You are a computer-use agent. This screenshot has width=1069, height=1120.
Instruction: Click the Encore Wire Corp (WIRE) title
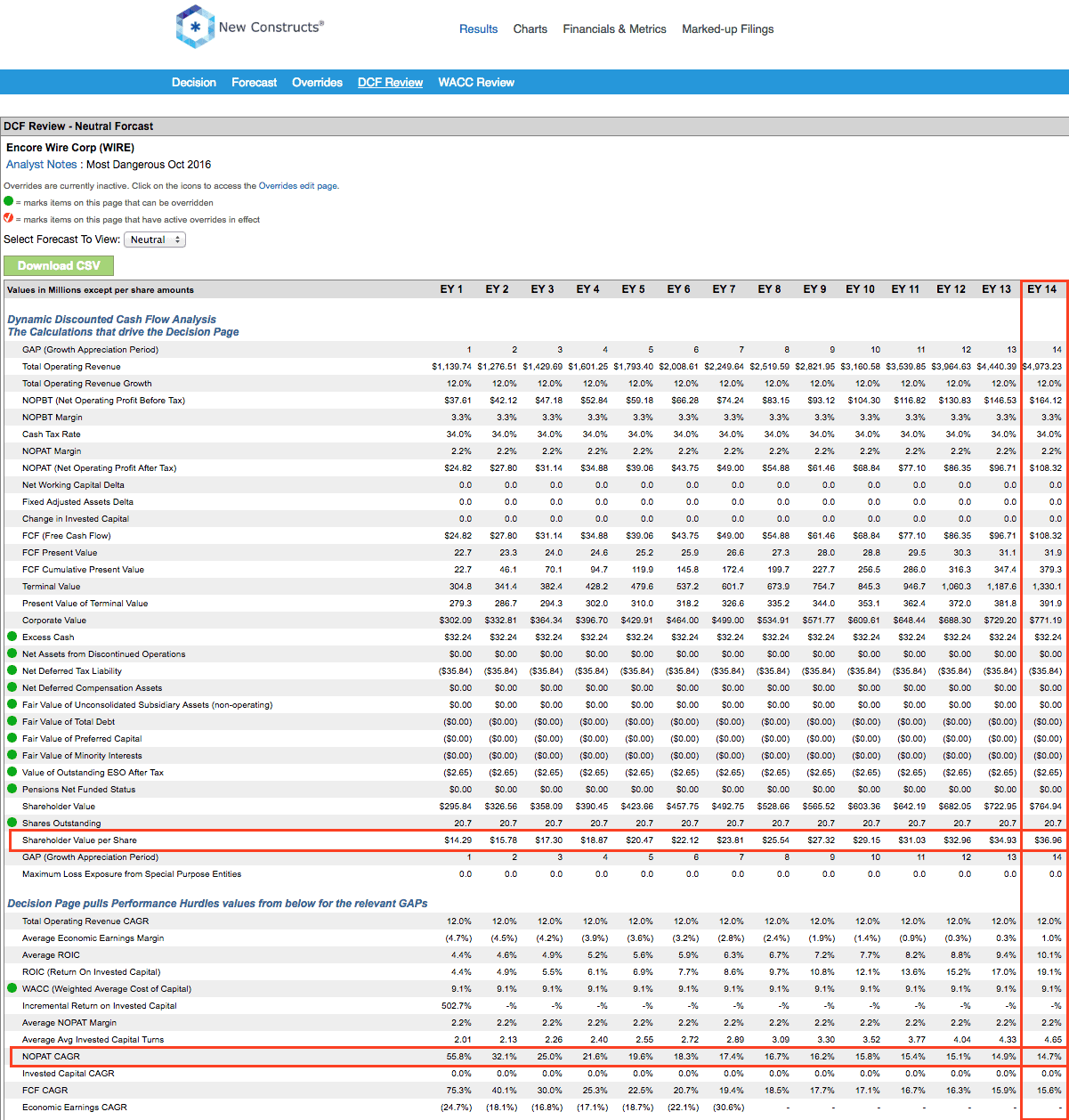point(70,148)
